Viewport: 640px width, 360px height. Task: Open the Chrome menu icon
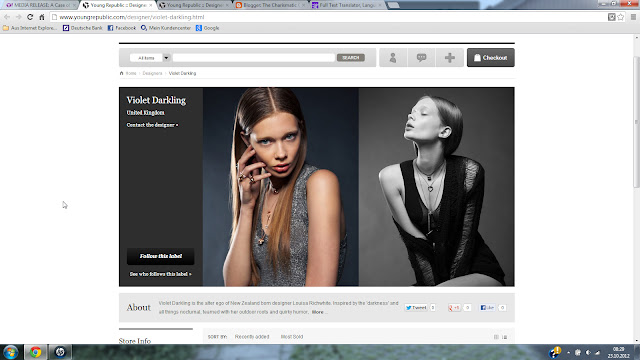tap(633, 17)
